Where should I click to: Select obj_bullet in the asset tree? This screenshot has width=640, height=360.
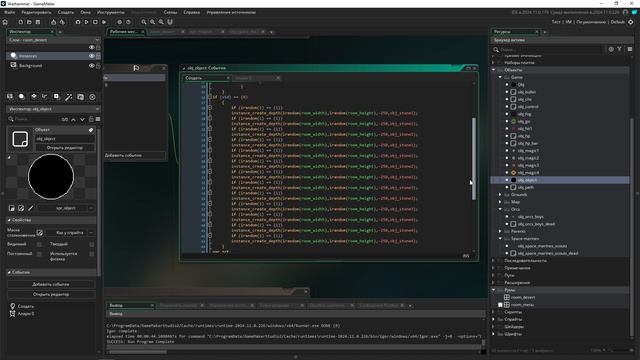pyautogui.click(x=527, y=92)
